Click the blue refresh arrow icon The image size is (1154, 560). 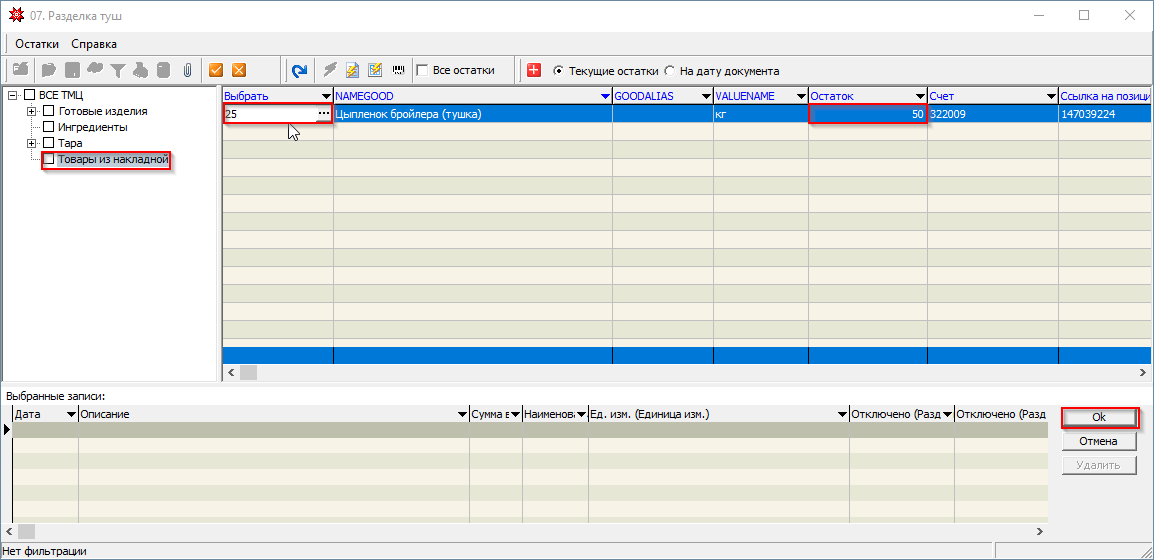(x=299, y=70)
